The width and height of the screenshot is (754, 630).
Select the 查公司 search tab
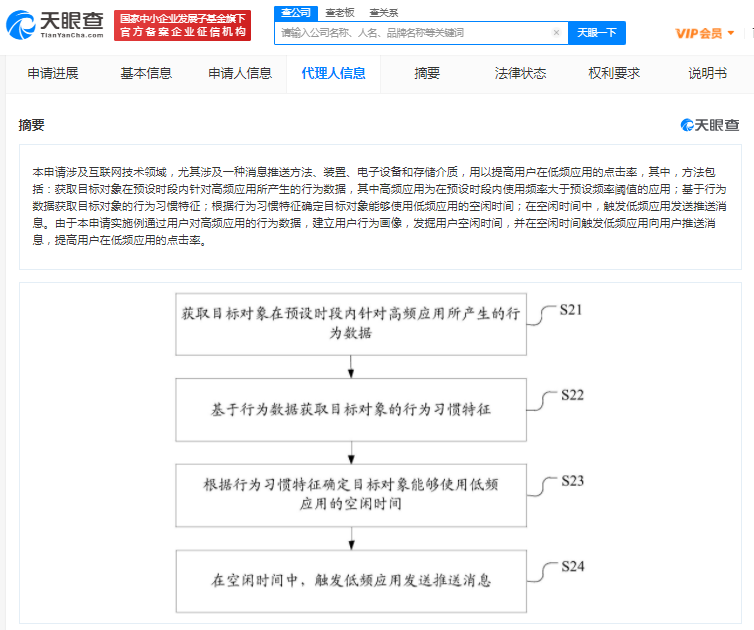[x=295, y=12]
